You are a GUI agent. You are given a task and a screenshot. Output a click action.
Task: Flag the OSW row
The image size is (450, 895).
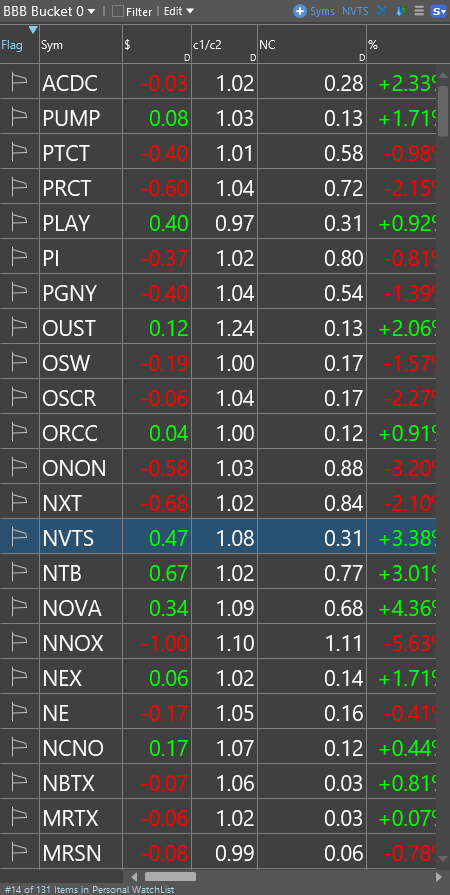(x=19, y=363)
